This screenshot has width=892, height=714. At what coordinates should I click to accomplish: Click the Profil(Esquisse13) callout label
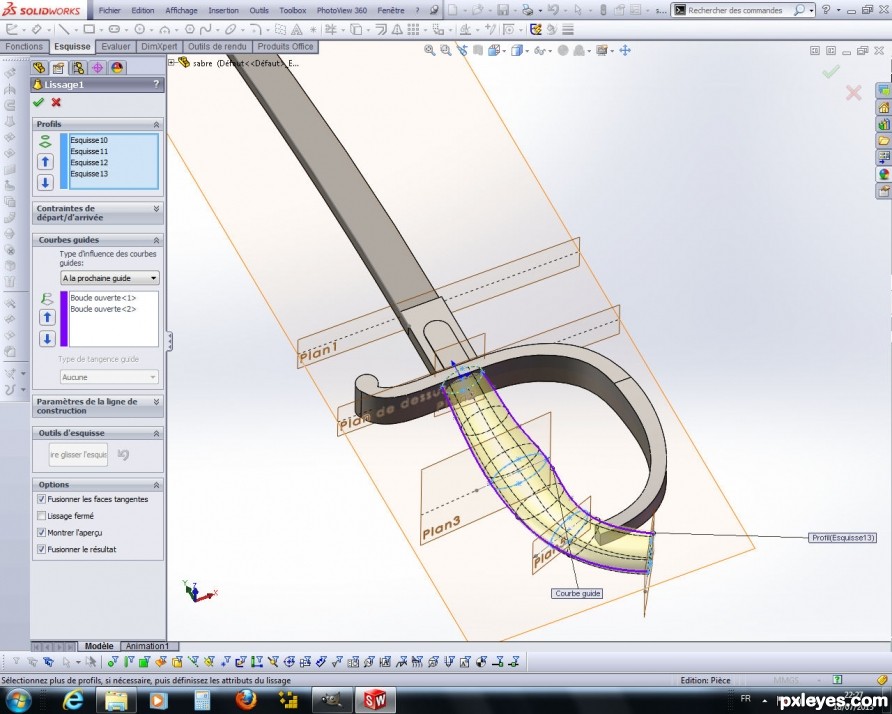[843, 538]
